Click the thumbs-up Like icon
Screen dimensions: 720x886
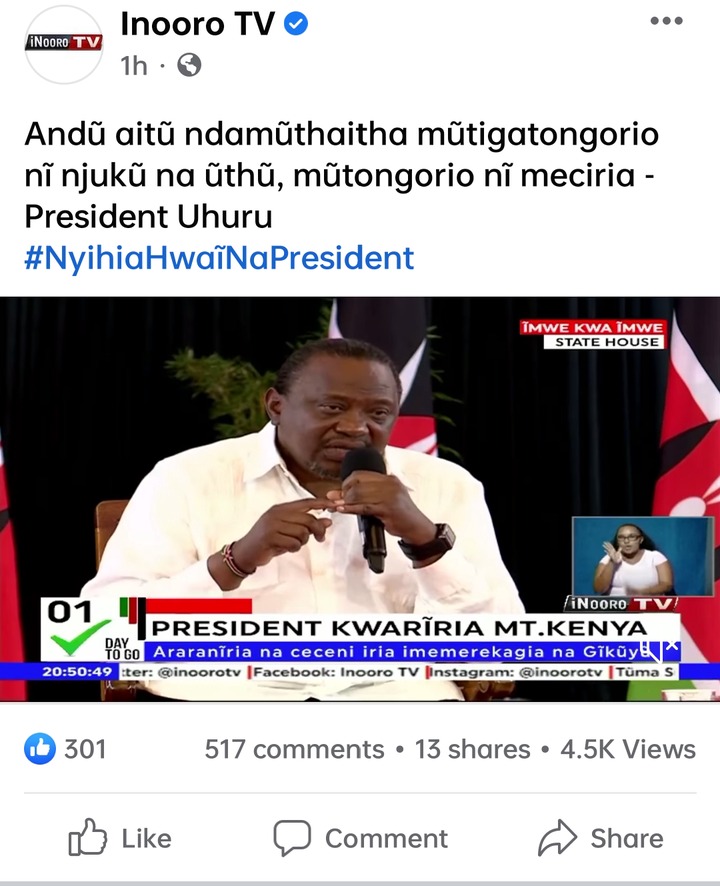(88, 837)
